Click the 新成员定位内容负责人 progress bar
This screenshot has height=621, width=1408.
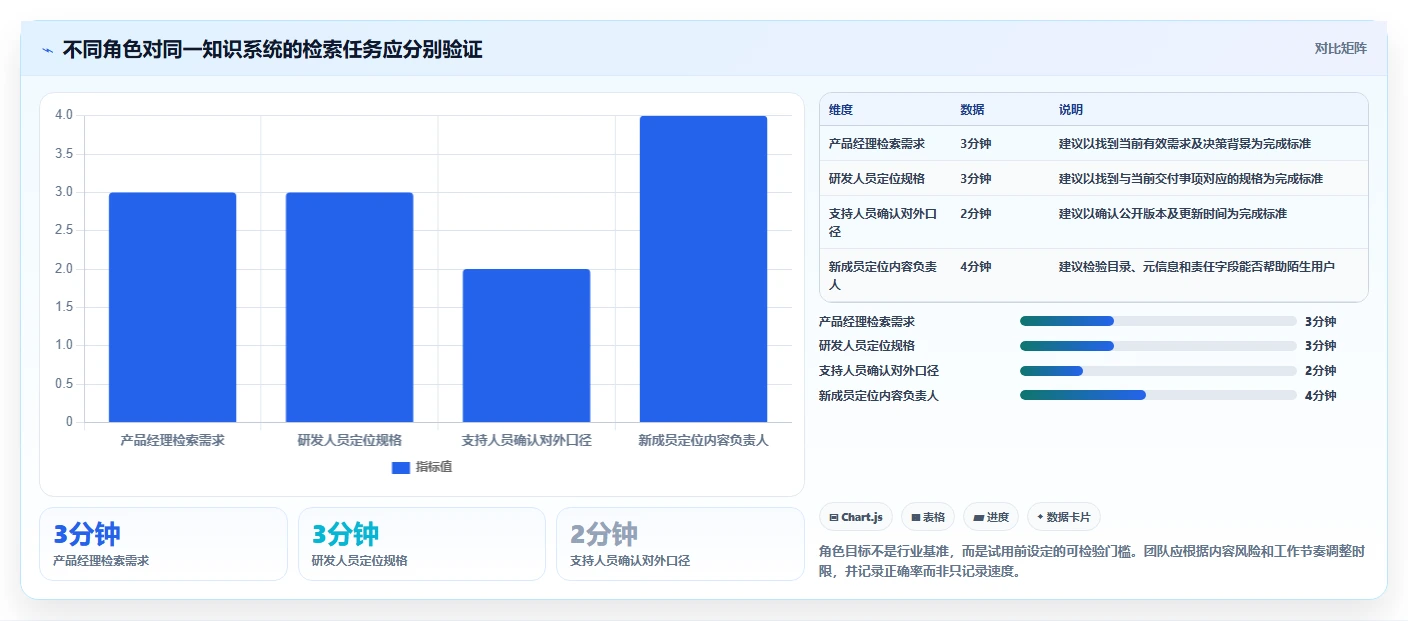click(1158, 395)
